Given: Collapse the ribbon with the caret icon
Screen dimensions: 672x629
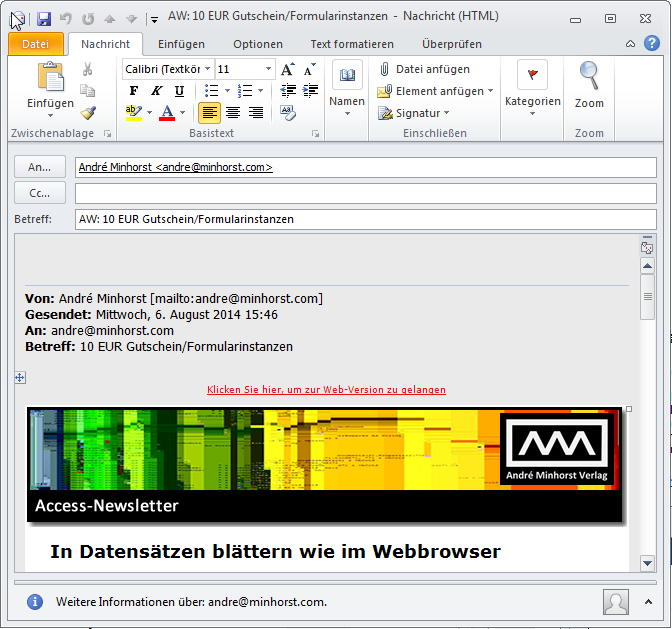Looking at the screenshot, I should 630,44.
